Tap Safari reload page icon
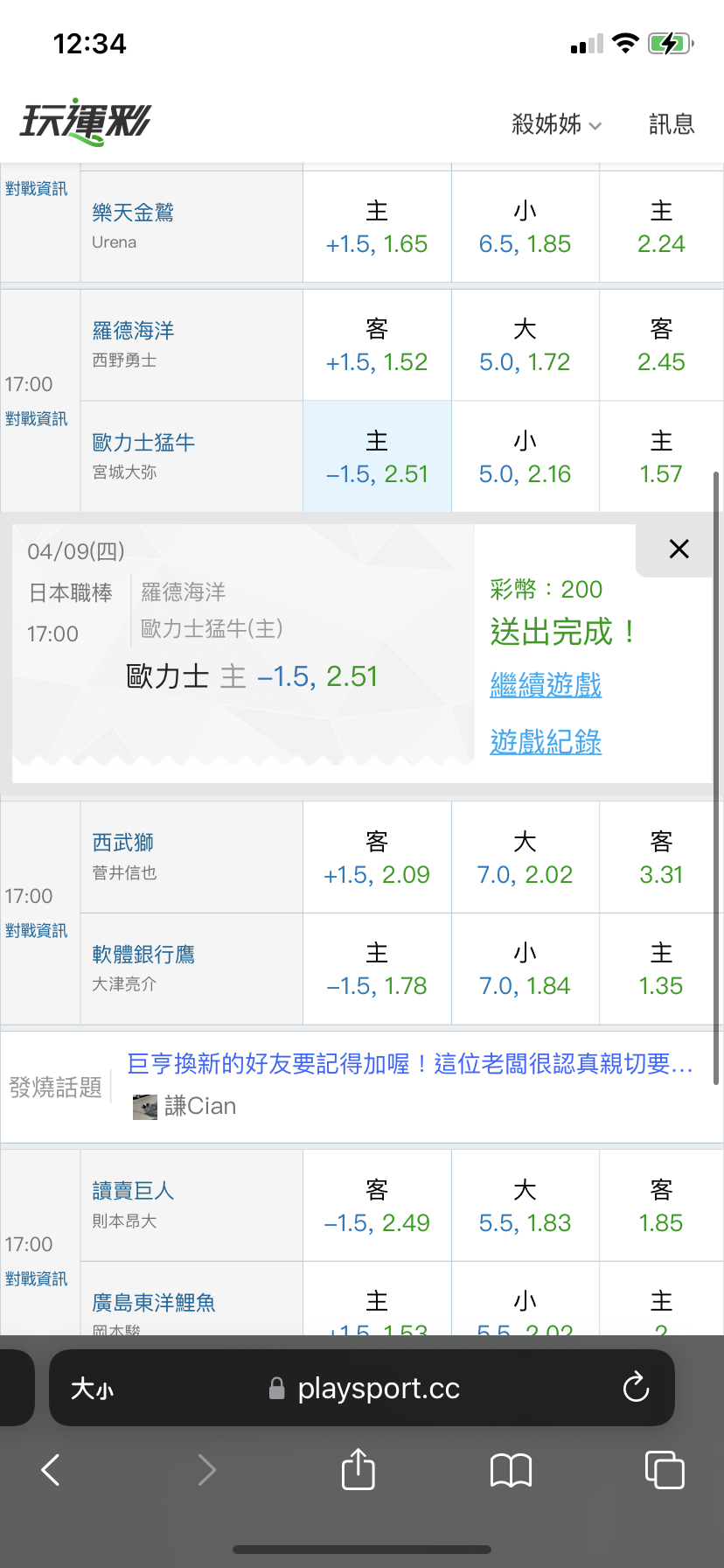Image resolution: width=724 pixels, height=1568 pixels. [x=636, y=1388]
